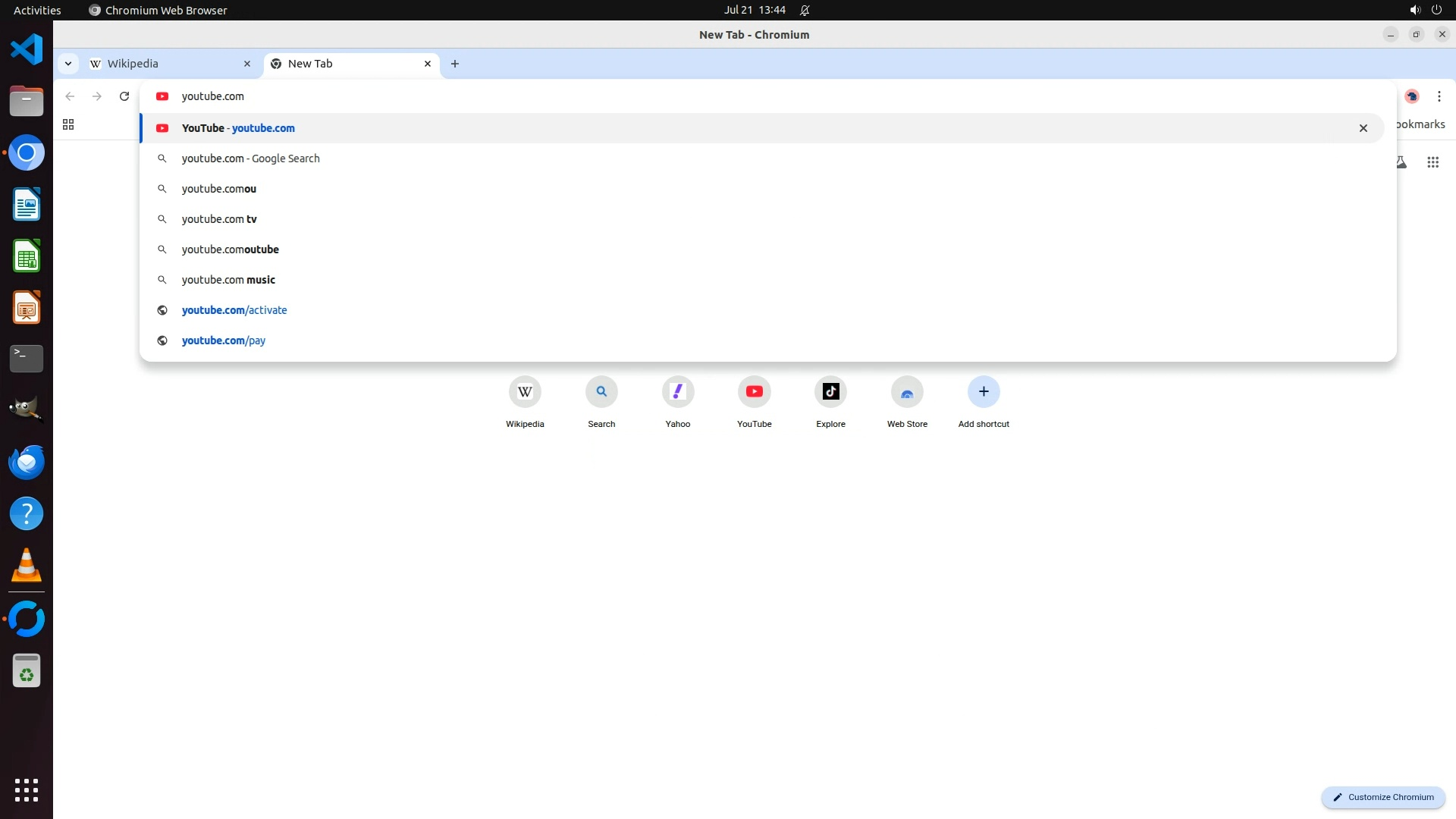1456x819 pixels.
Task: Expand the tab search dropdown arrow
Action: pyautogui.click(x=68, y=64)
